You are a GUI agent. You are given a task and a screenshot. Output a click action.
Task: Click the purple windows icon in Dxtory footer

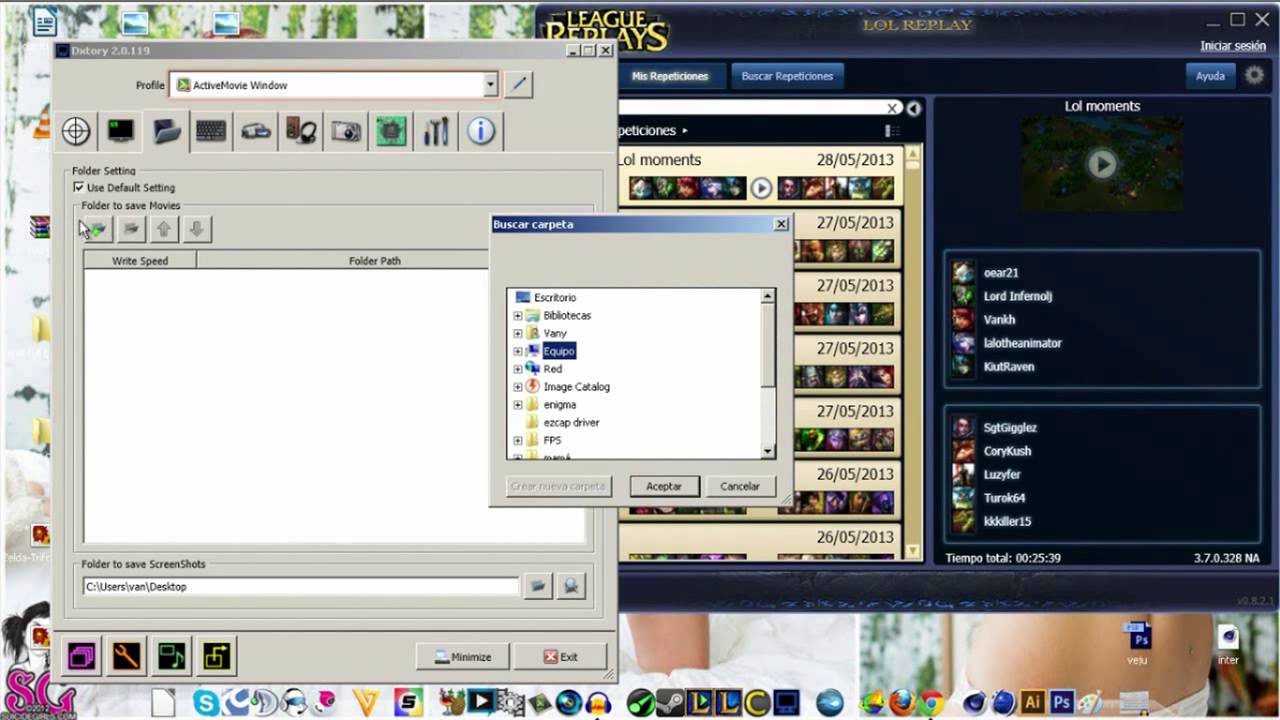tap(82, 656)
